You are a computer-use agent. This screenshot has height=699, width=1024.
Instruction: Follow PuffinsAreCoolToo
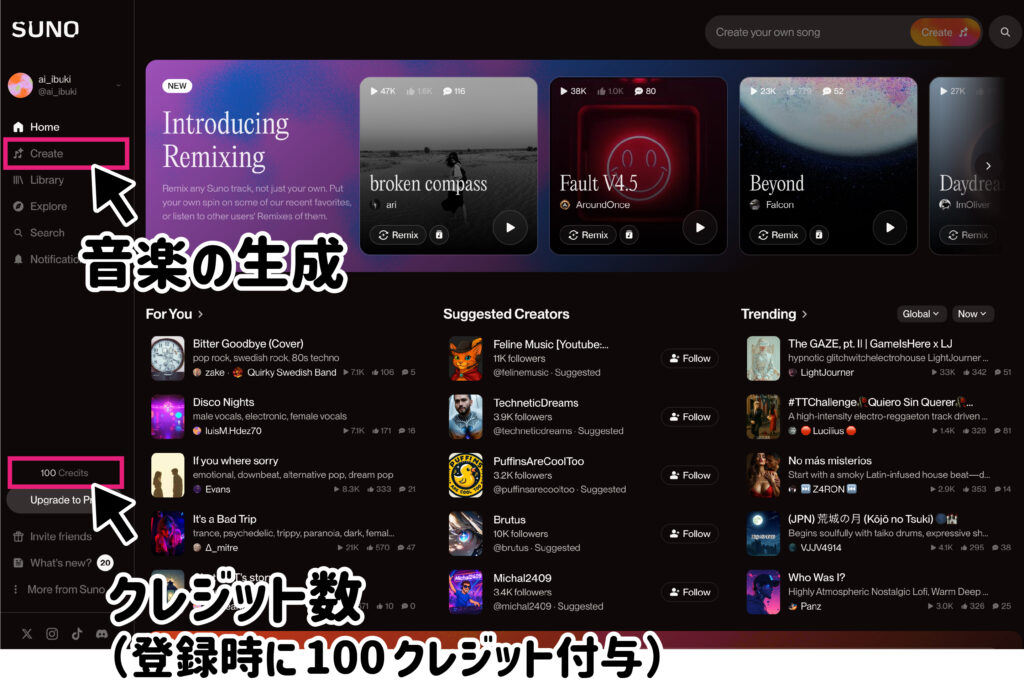[690, 475]
